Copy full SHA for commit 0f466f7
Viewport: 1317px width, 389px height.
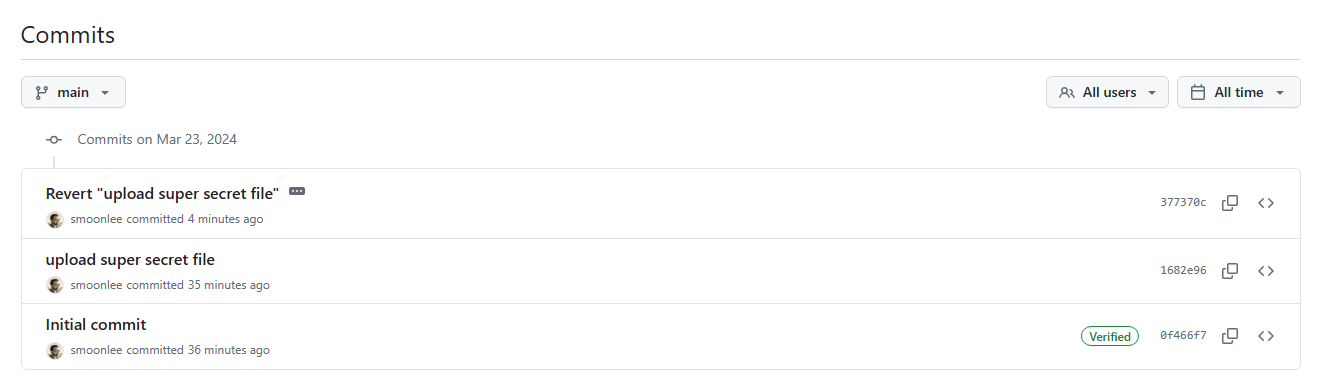pyautogui.click(x=1230, y=336)
